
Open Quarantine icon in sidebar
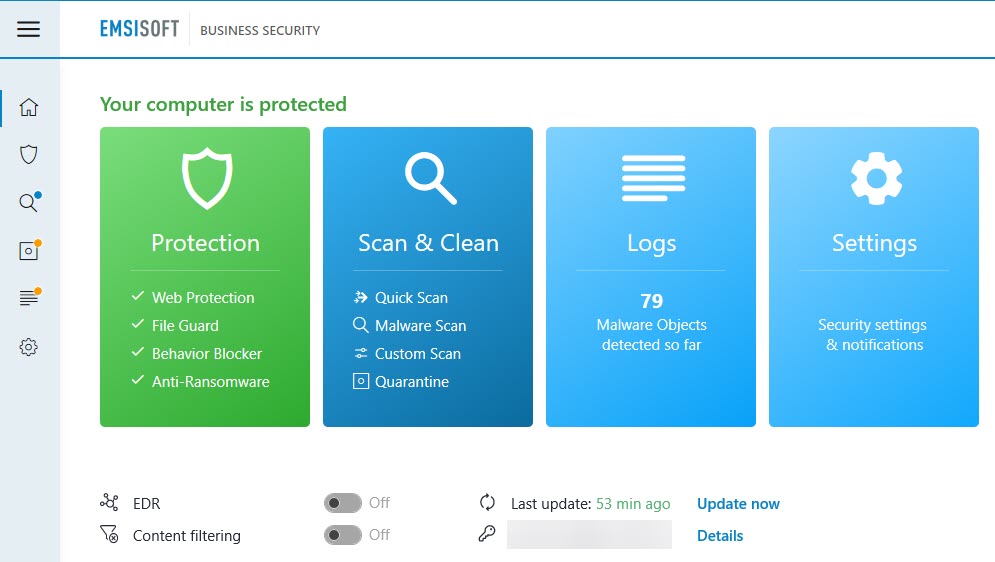coord(29,251)
